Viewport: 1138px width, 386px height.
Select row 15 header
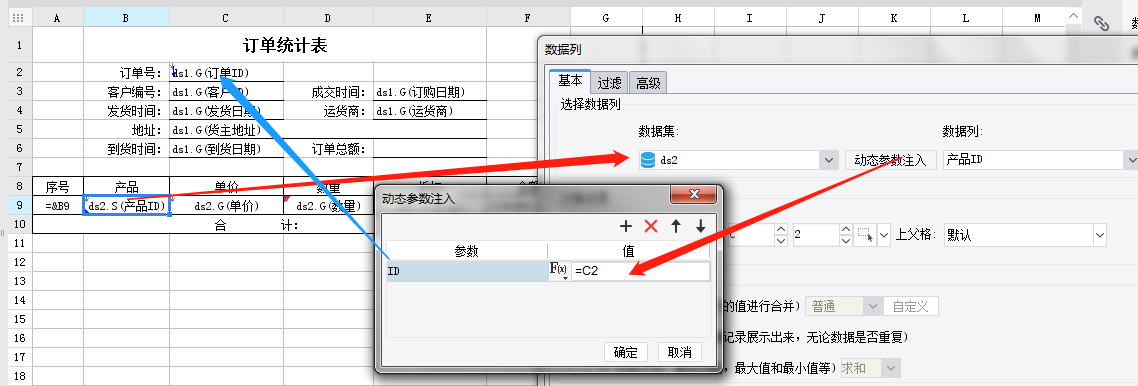click(20, 319)
